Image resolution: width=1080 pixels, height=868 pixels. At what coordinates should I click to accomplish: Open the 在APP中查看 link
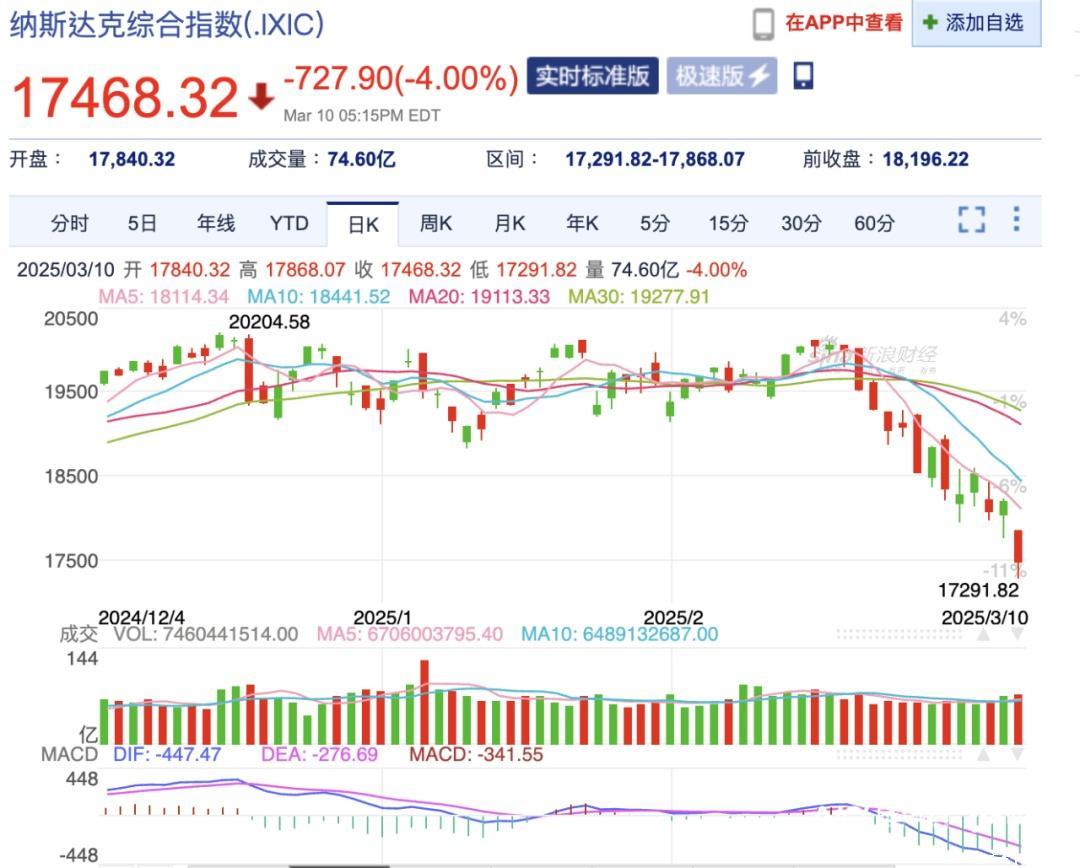click(x=843, y=23)
